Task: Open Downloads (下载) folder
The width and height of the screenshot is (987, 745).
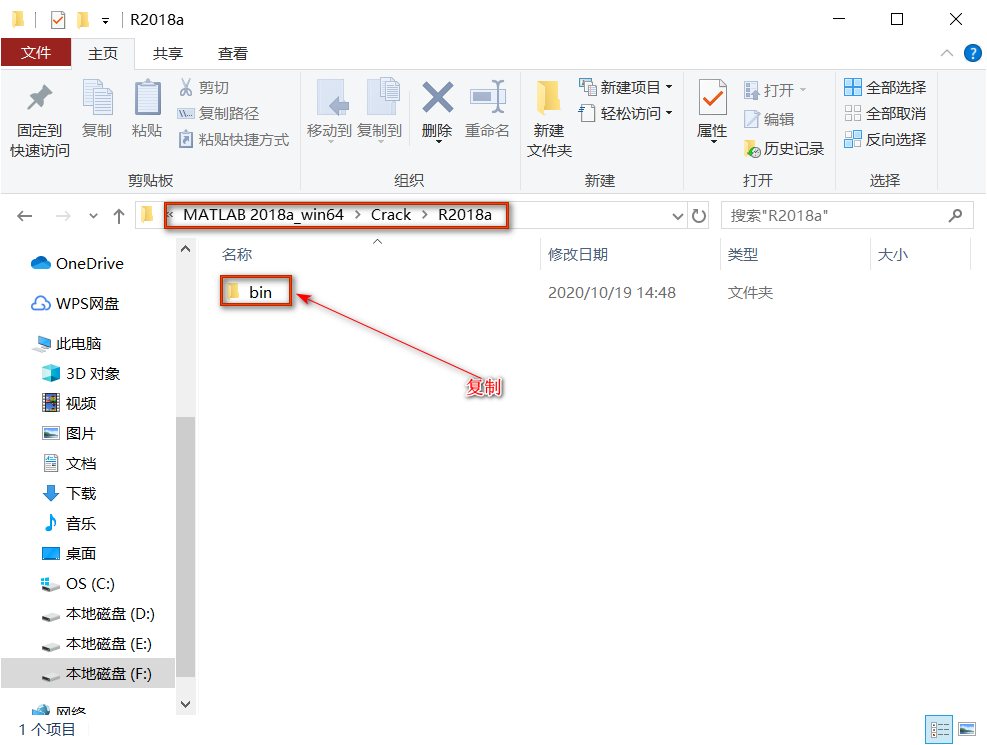Action: [69, 494]
